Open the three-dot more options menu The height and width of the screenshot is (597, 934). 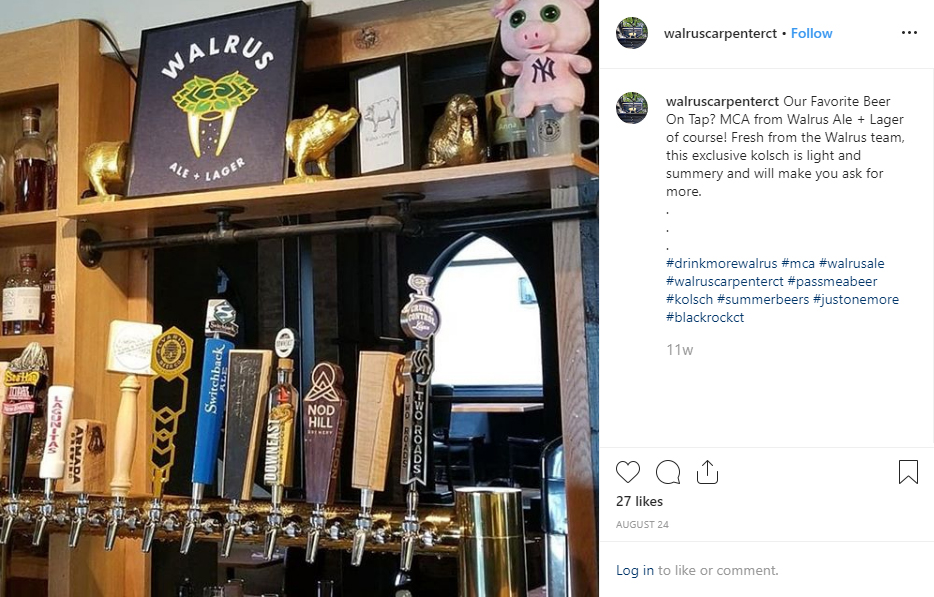[x=909, y=33]
